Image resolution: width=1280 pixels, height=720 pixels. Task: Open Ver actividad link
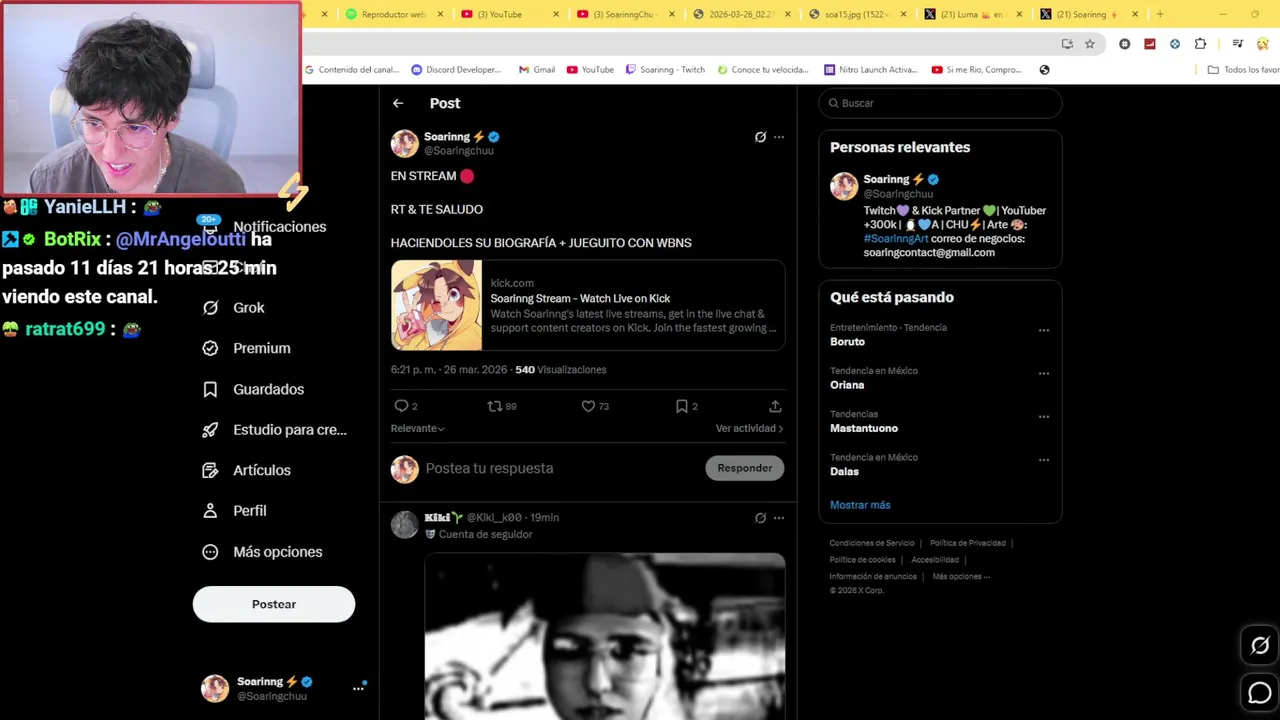(749, 428)
